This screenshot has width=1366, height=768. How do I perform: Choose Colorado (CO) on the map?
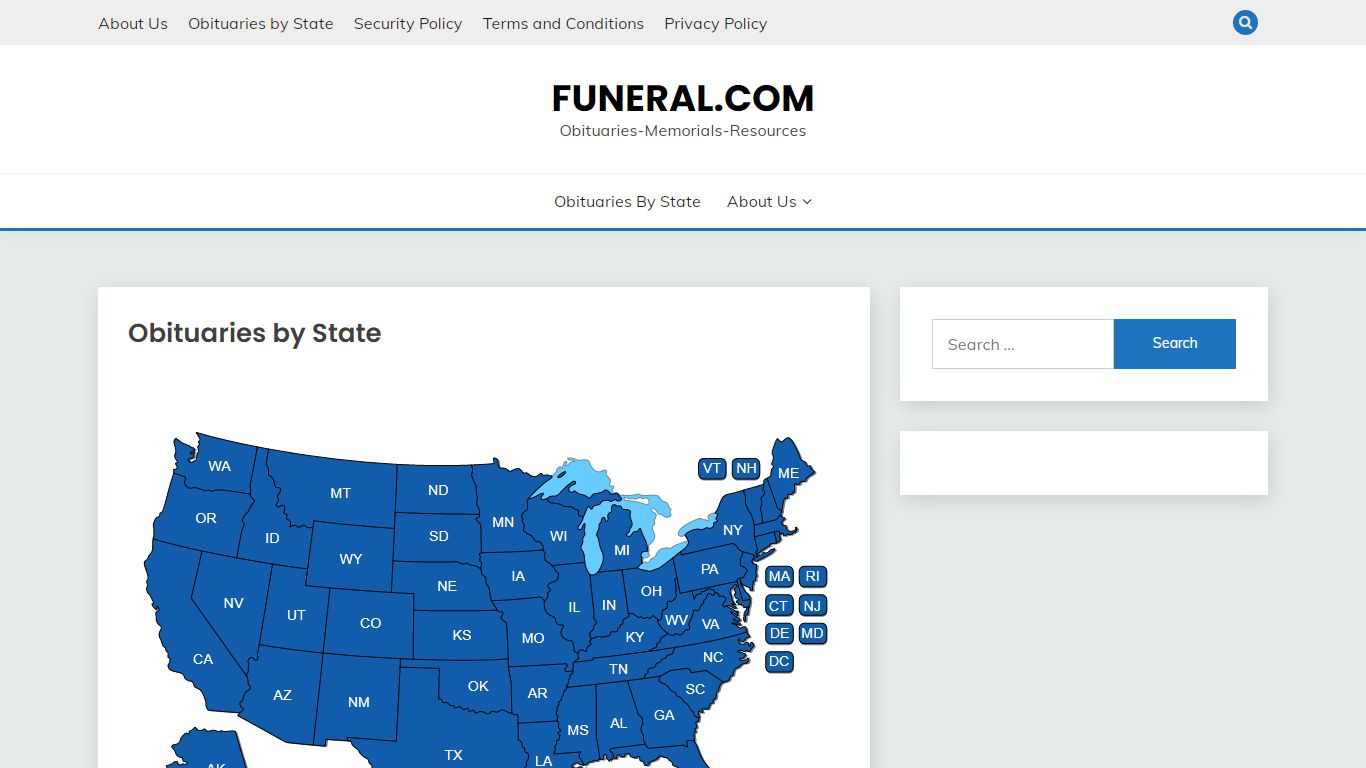[370, 623]
